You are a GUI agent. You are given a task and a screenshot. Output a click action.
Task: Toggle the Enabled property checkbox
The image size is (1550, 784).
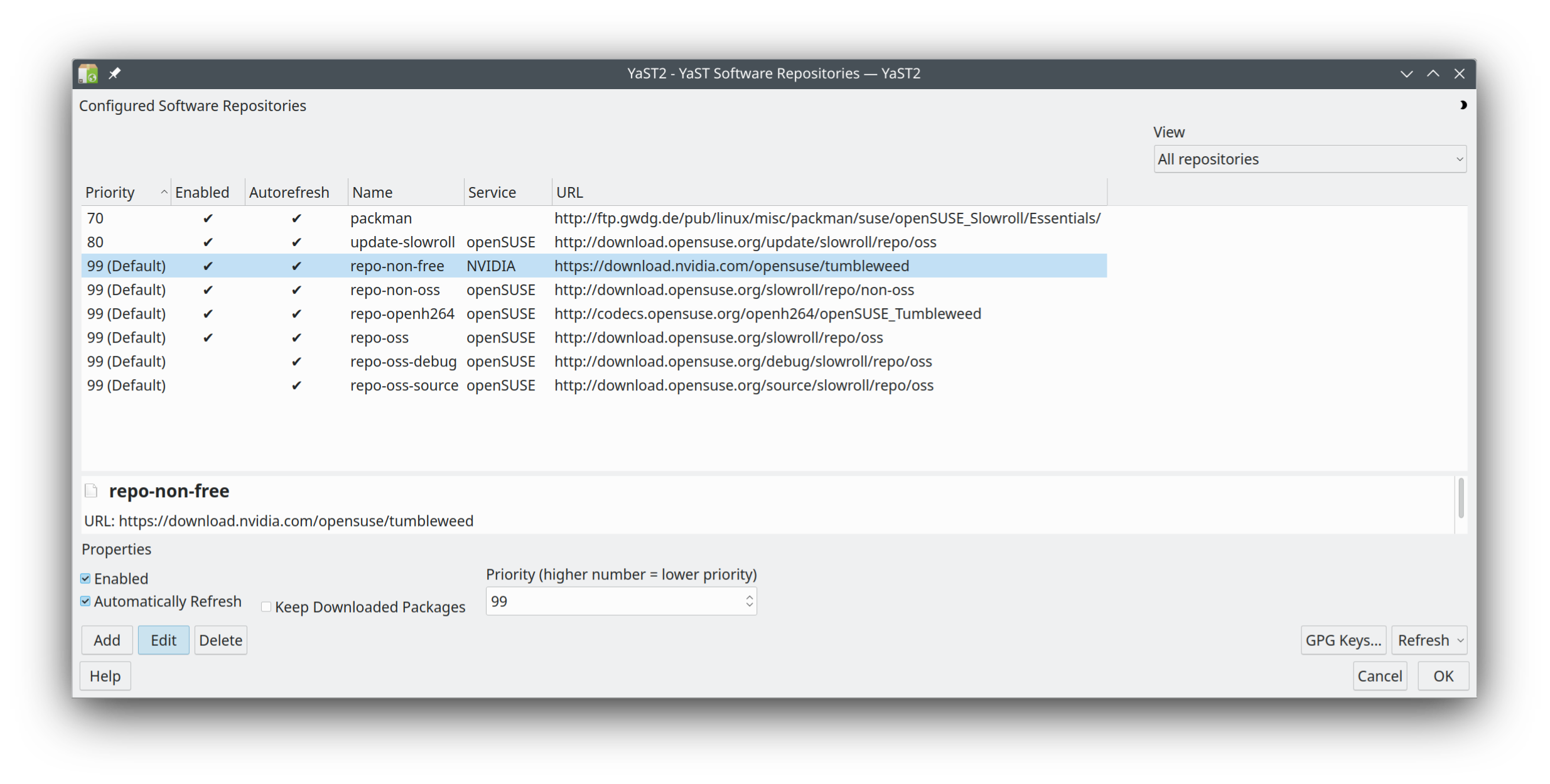(85, 578)
